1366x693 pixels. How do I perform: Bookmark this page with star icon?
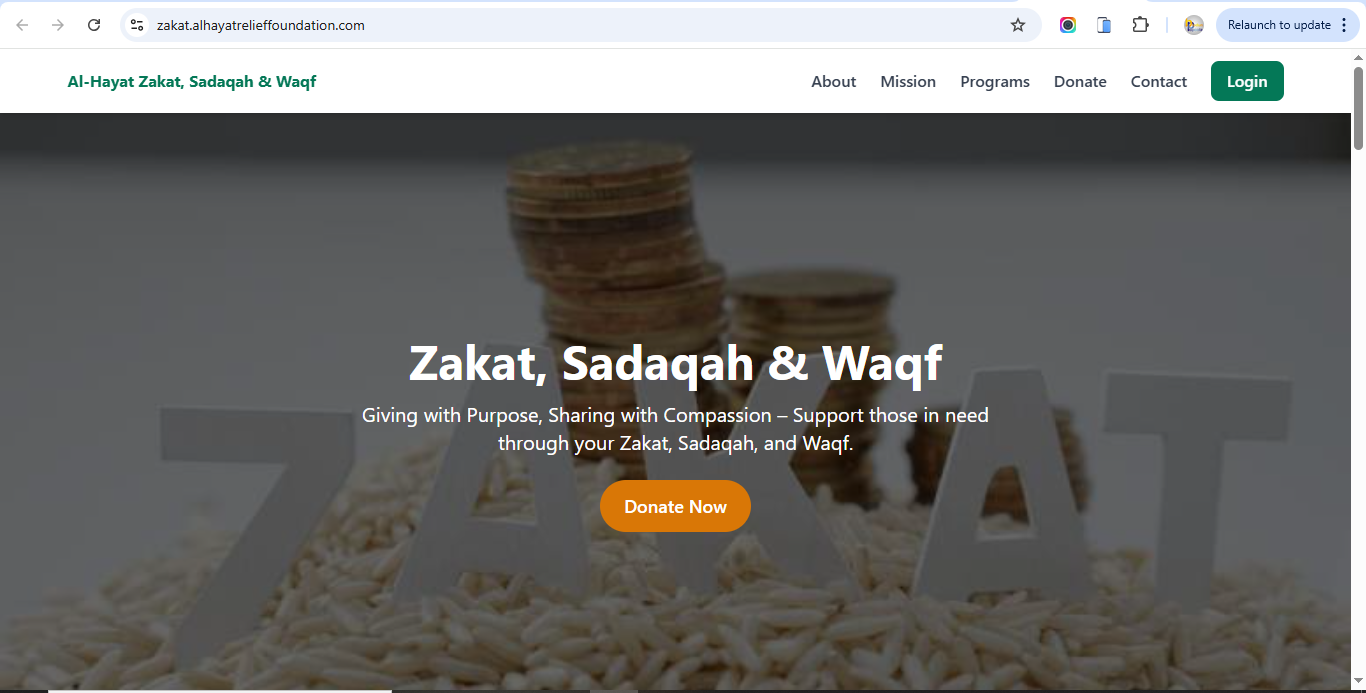1018,25
